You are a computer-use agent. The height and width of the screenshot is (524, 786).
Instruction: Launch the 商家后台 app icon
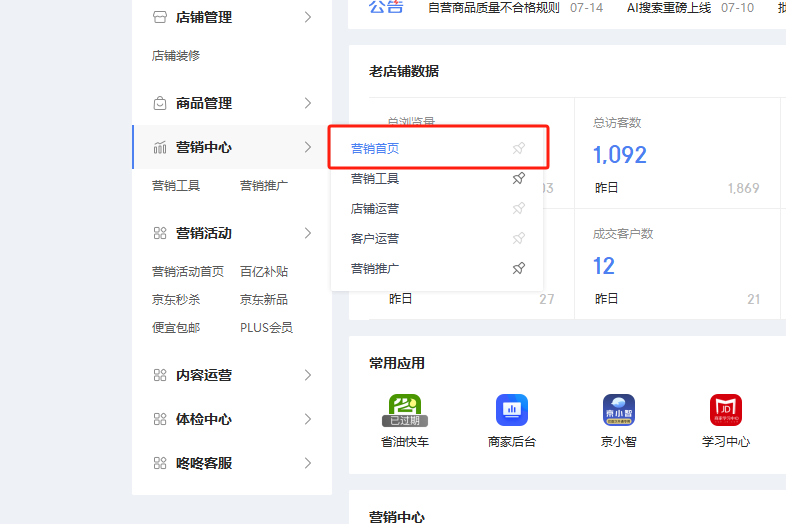[x=512, y=410]
